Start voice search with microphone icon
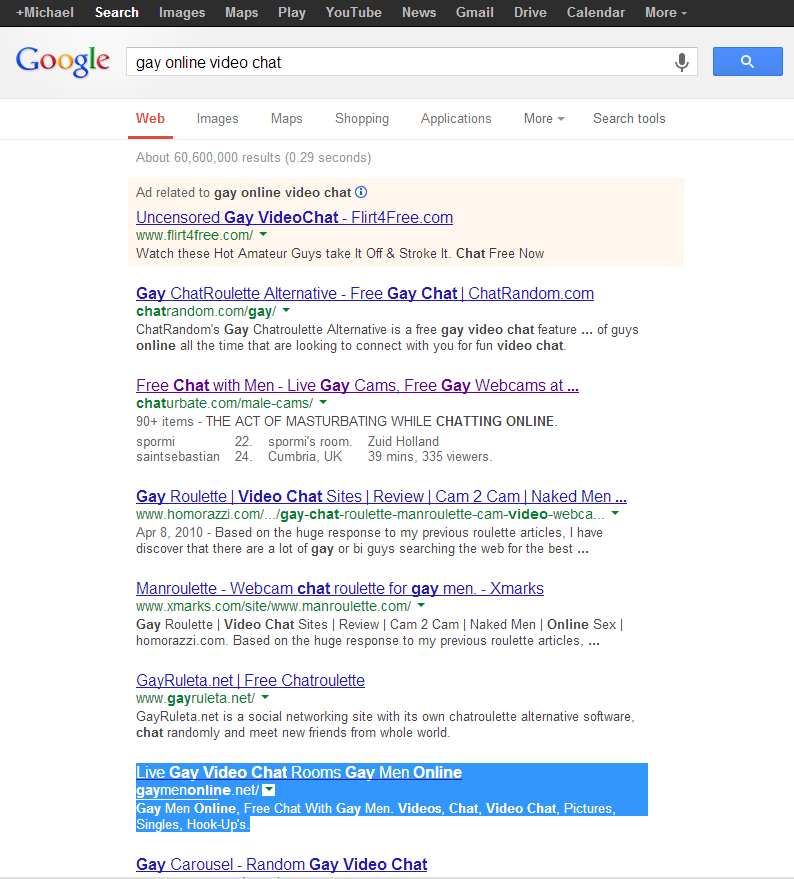Viewport: 794px width, 879px height. point(681,62)
